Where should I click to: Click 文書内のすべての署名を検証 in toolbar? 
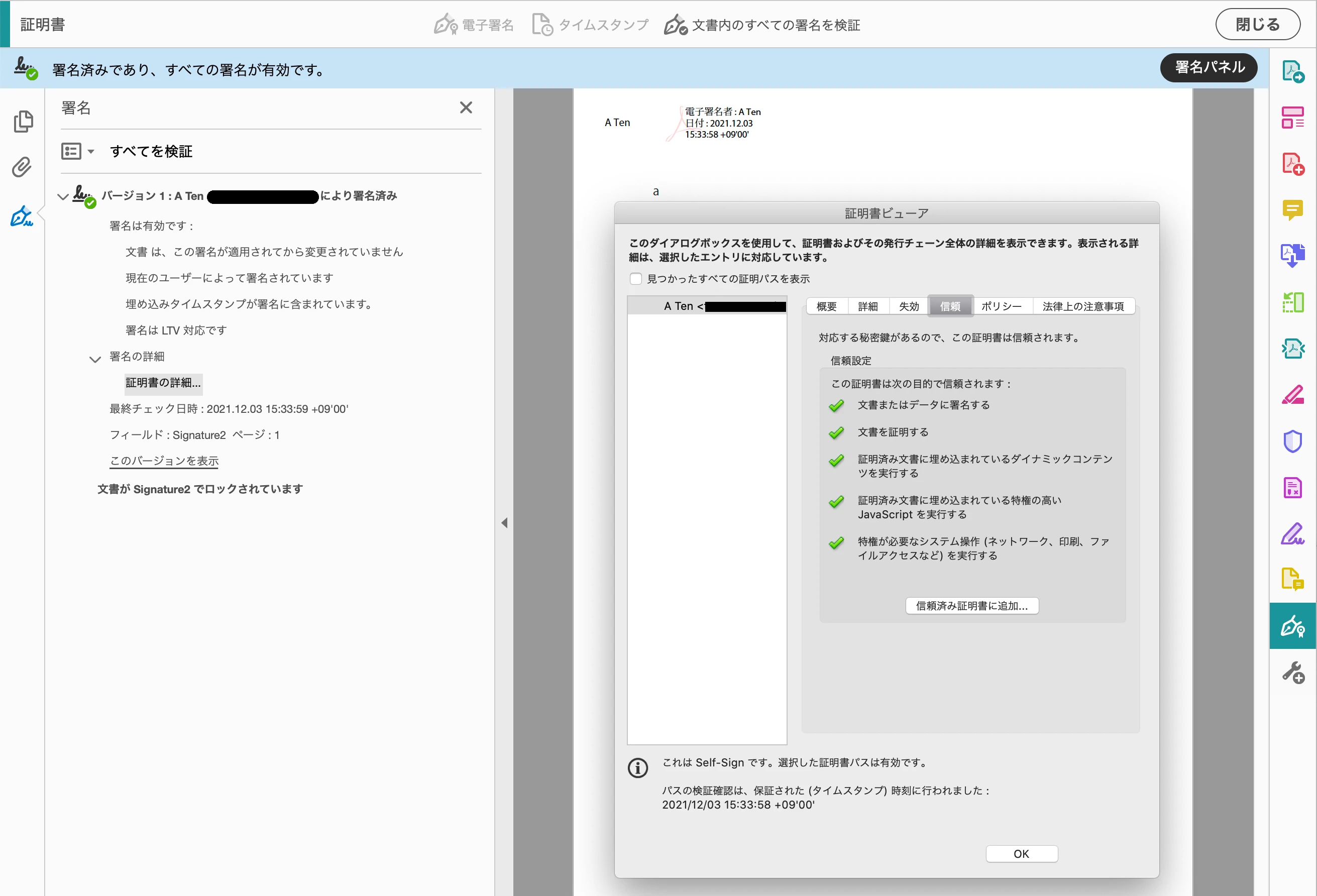pos(762,25)
